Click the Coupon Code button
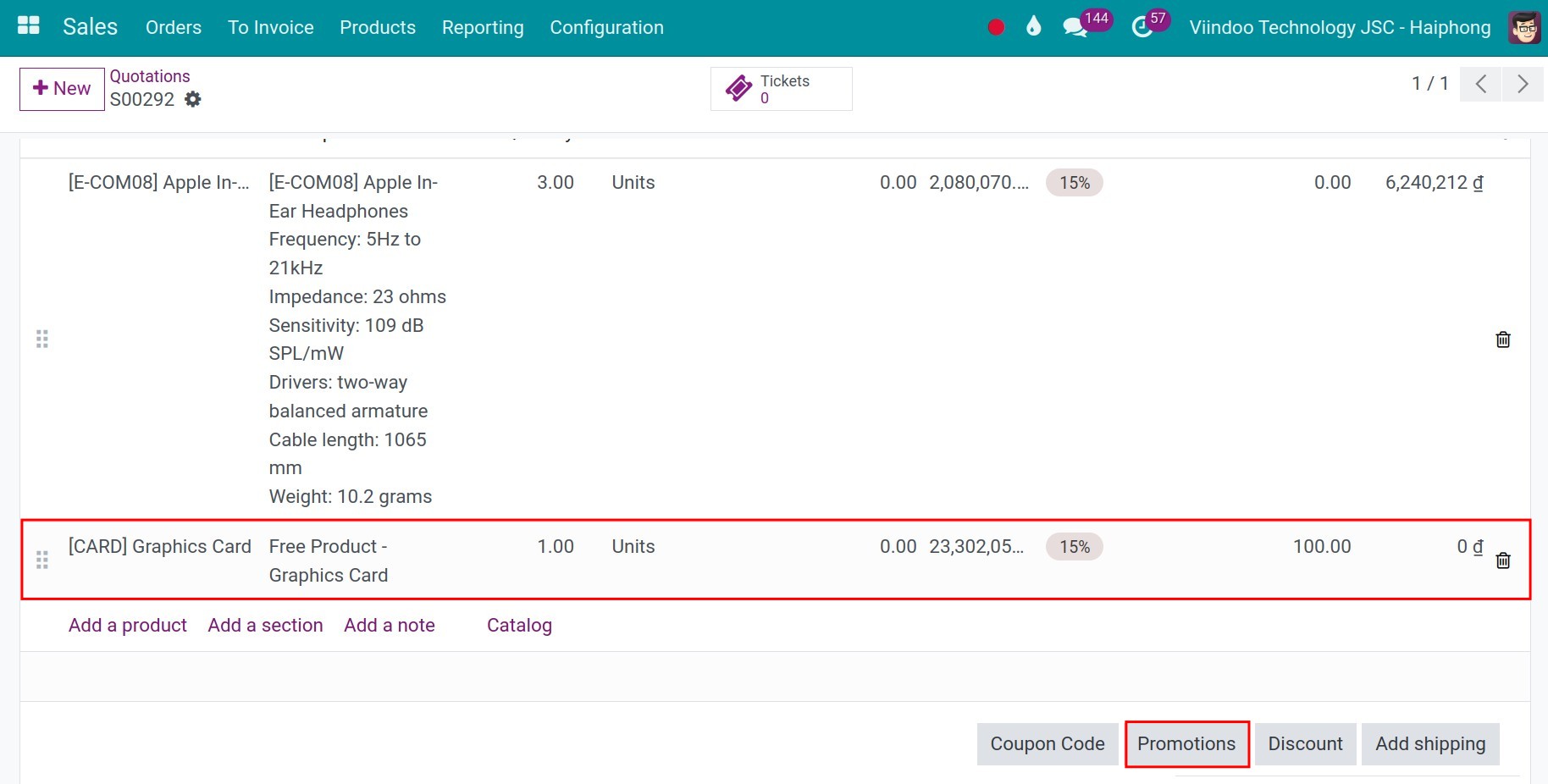The height and width of the screenshot is (784, 1548). (1048, 744)
